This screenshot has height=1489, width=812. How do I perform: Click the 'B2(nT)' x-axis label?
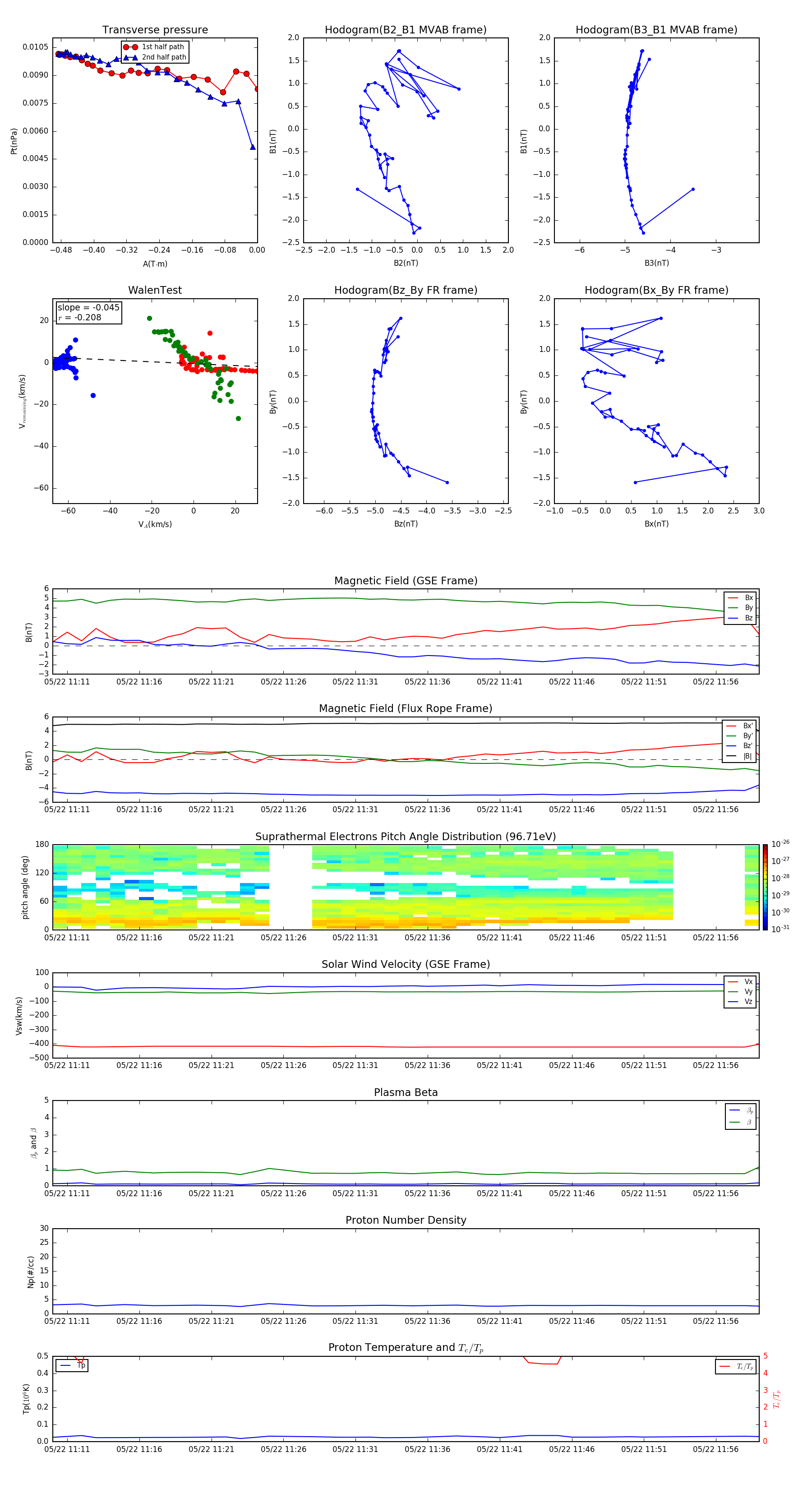coord(406,263)
